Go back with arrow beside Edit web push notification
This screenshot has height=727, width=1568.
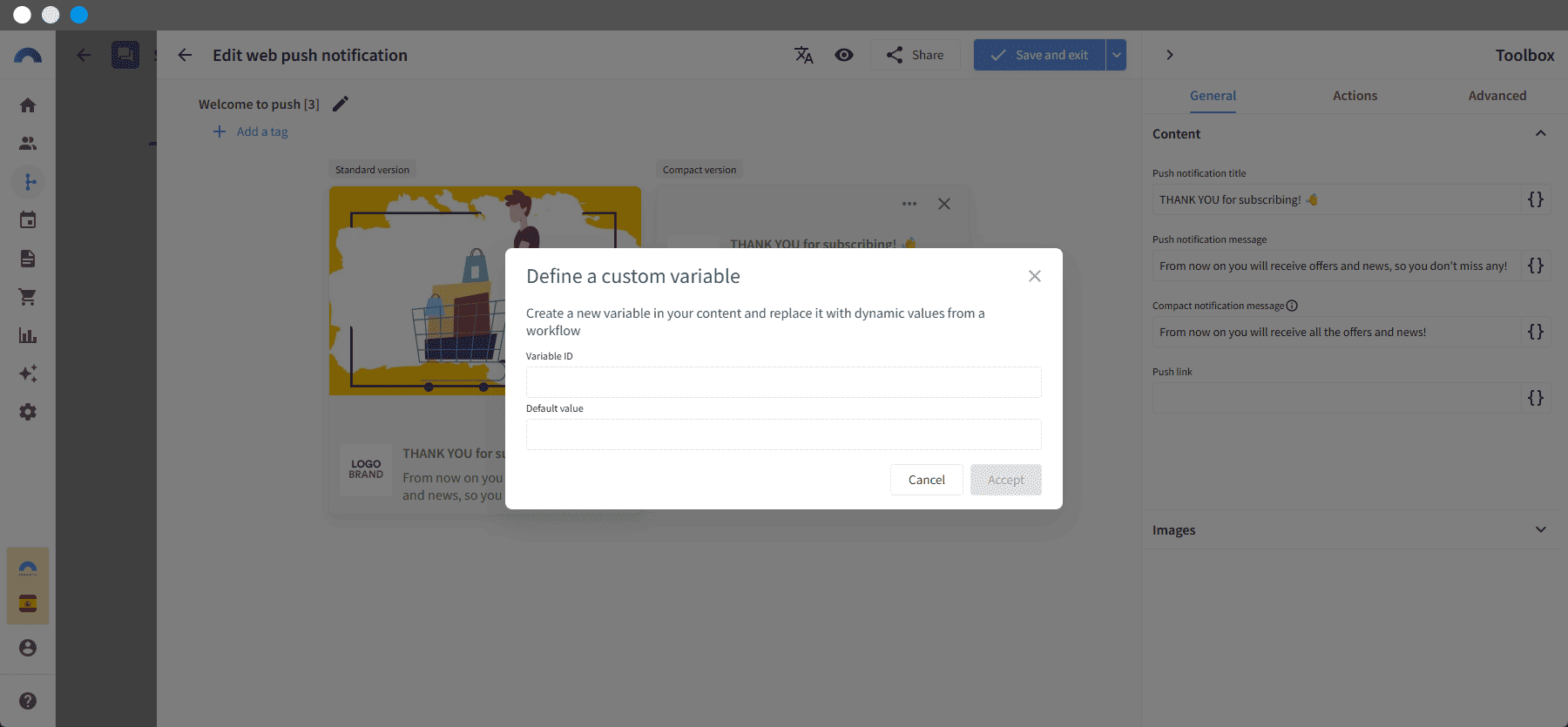coord(185,55)
